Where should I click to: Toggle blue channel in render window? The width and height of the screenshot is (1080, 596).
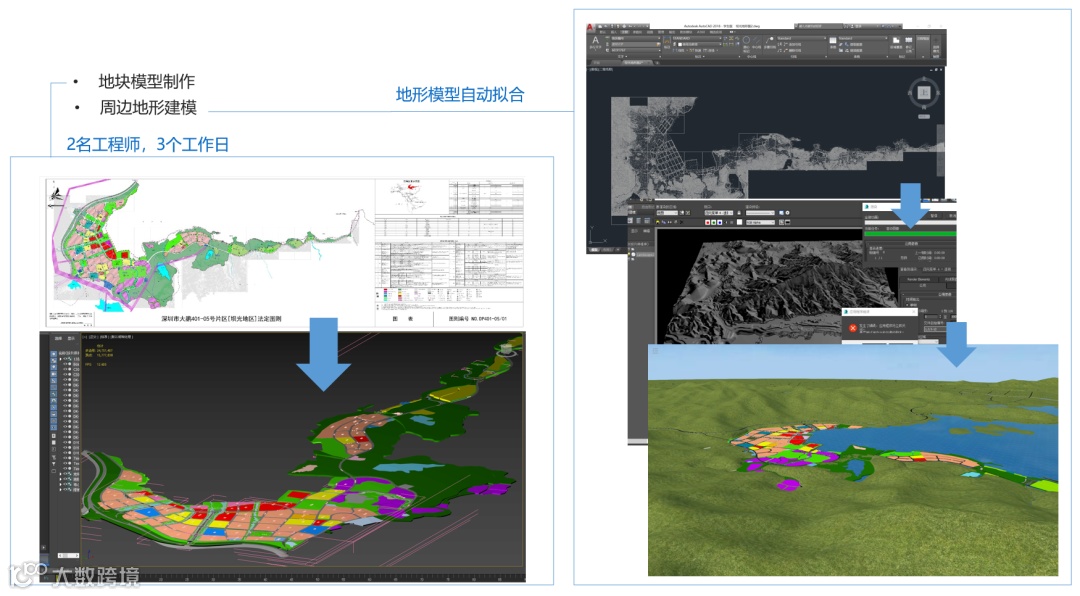[x=719, y=222]
